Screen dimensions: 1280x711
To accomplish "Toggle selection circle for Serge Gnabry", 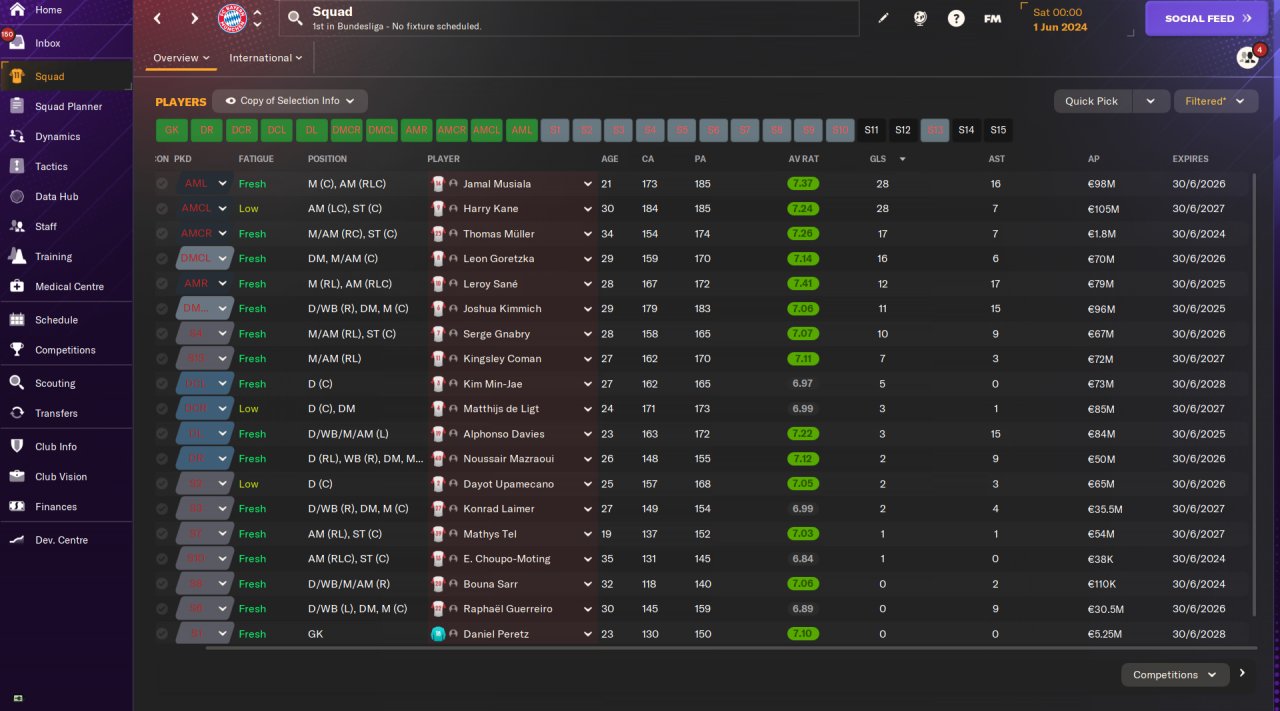I will coord(162,334).
